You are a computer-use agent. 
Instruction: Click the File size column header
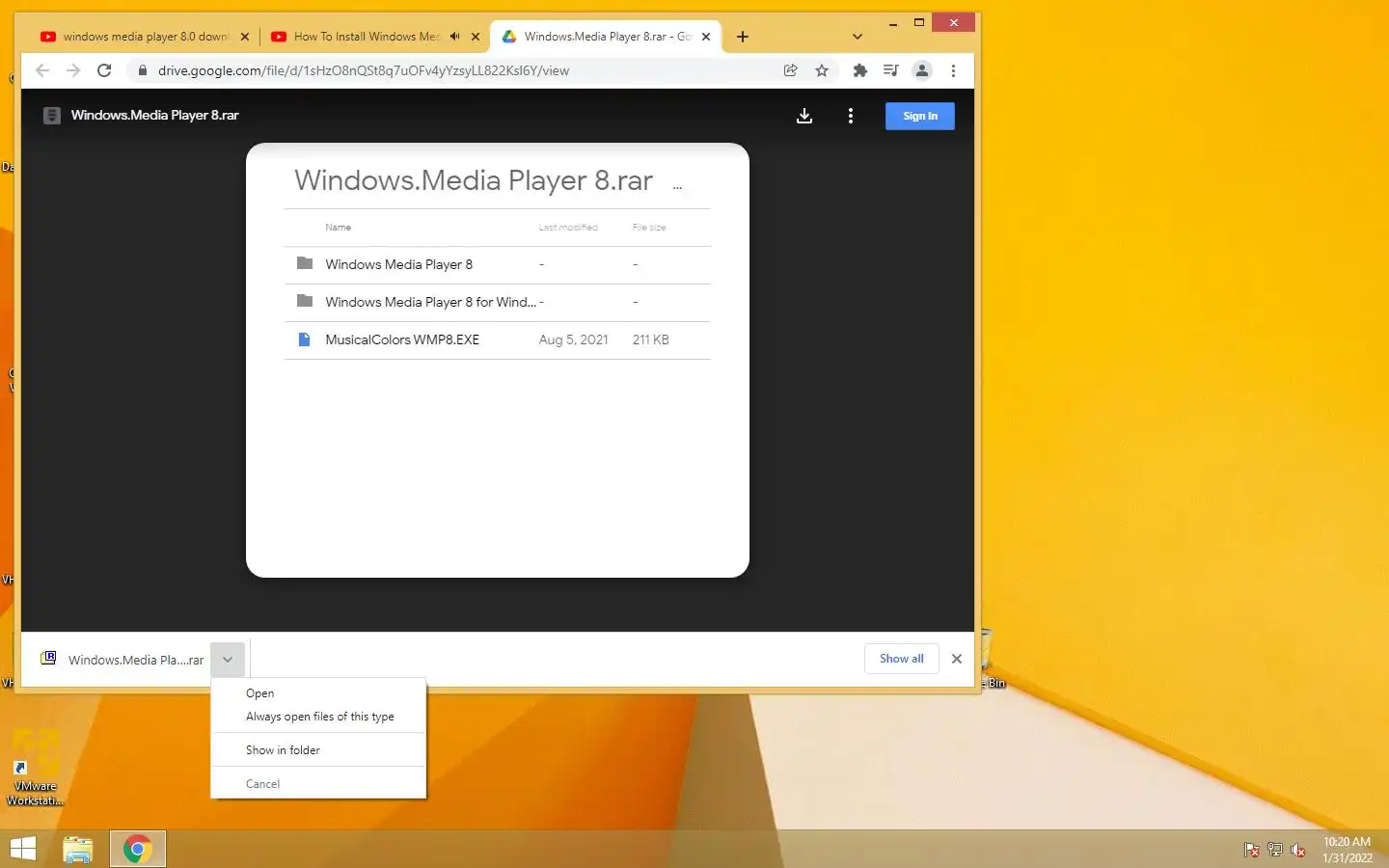[x=649, y=228]
